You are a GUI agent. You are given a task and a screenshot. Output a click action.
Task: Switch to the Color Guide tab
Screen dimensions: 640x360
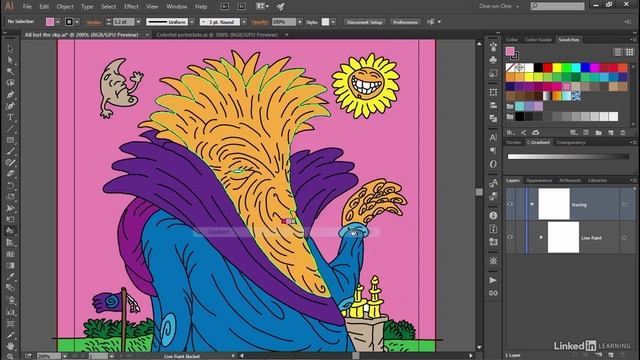[538, 40]
